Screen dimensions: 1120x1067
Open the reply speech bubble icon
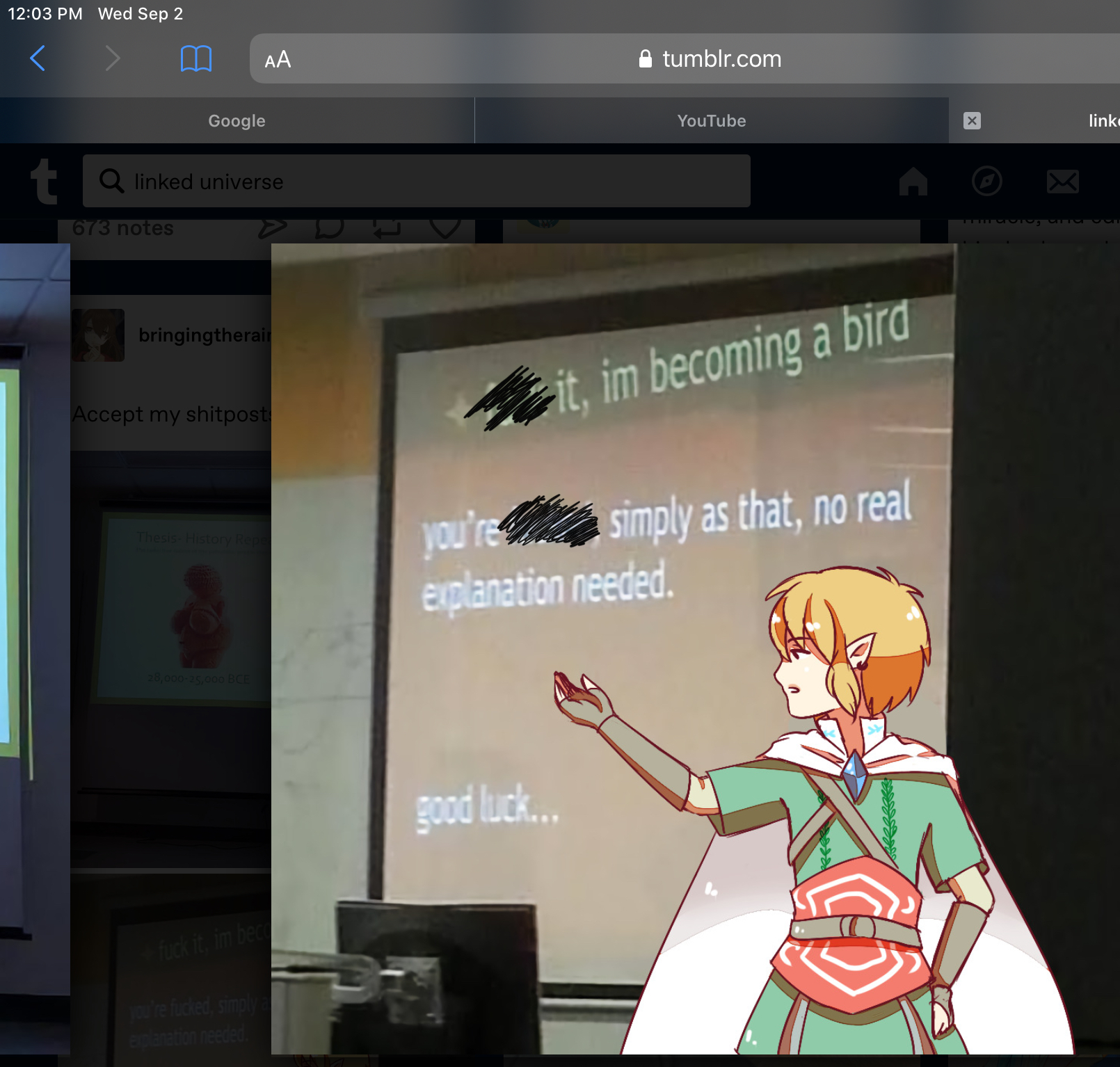pyautogui.click(x=329, y=228)
